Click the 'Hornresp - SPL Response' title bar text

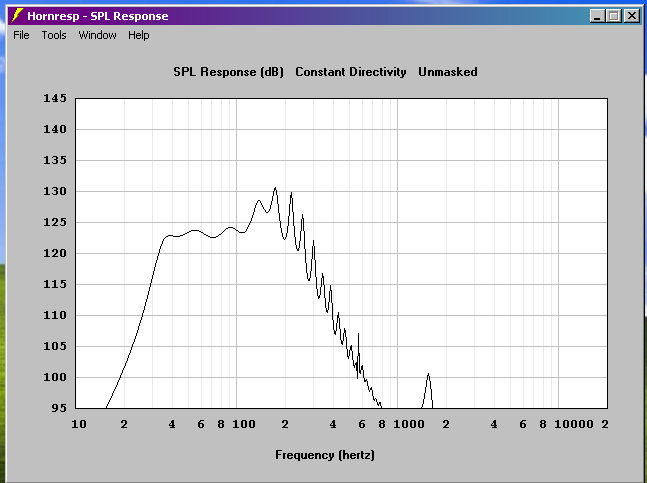[x=98, y=16]
